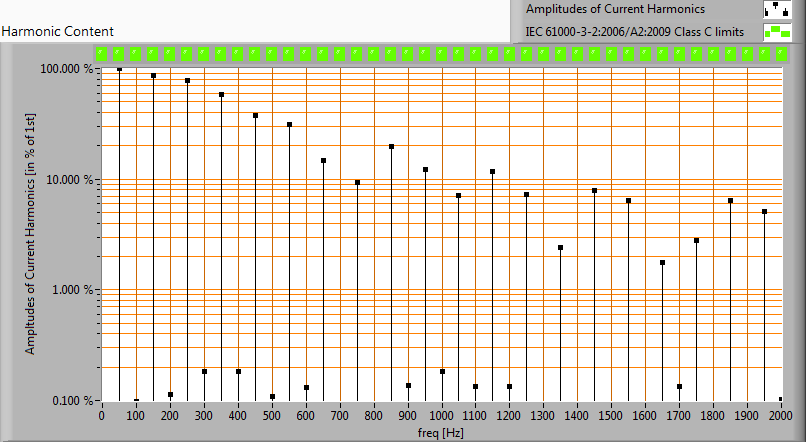Select the IEC 61000-3-2 Class C limits label
Image resolution: width=806 pixels, height=442 pixels.
(635, 32)
